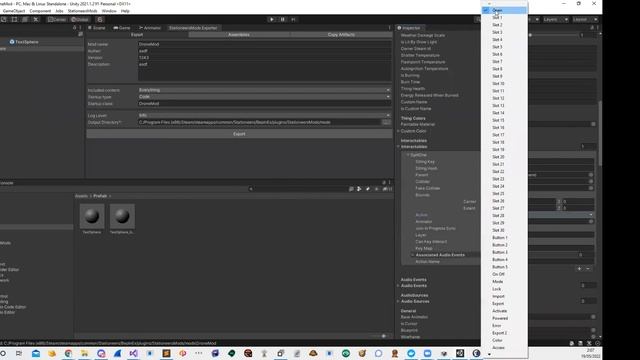The image size is (640, 360).
Task: Open File Explorer from the taskbar
Action: [84, 353]
